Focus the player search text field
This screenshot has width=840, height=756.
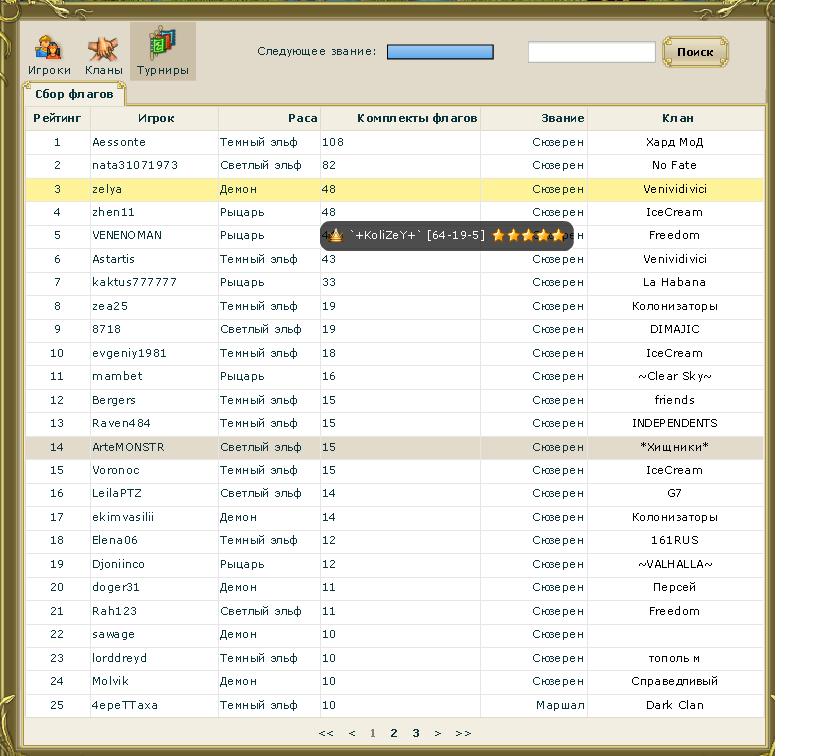tap(591, 52)
